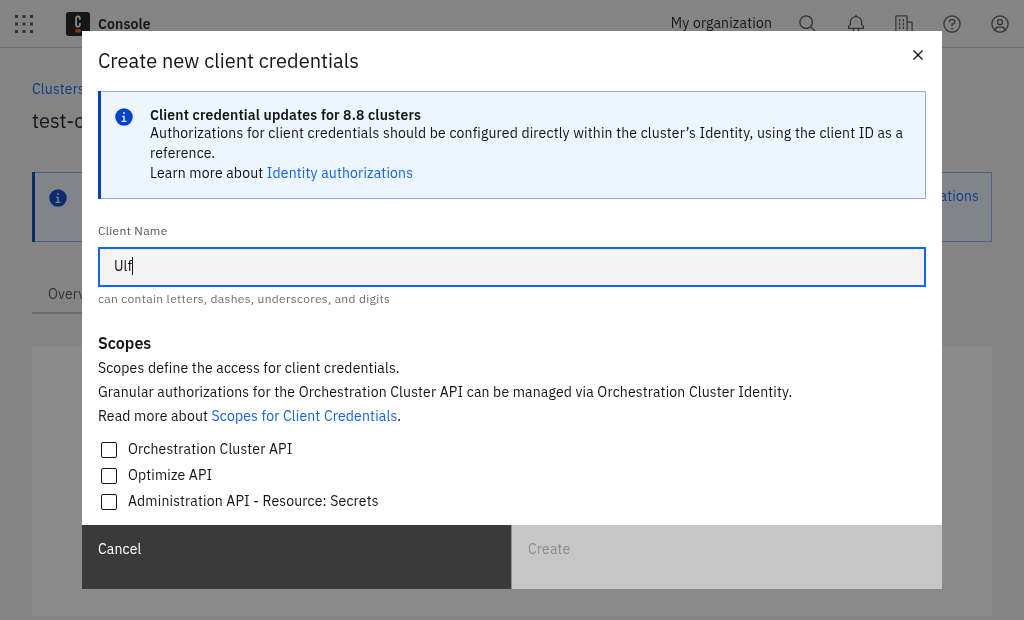Follow the Identity authorizations link
Screen dimensions: 1024x620
[339, 172]
